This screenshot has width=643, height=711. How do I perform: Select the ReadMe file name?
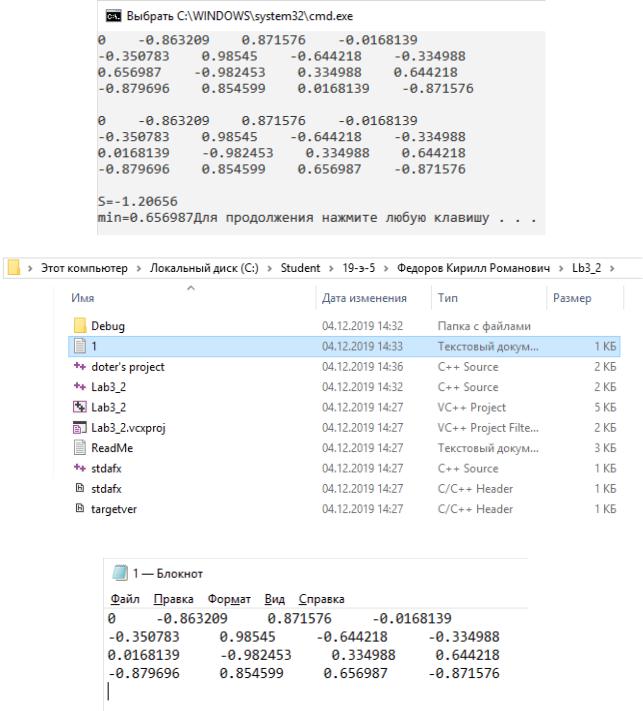point(112,448)
